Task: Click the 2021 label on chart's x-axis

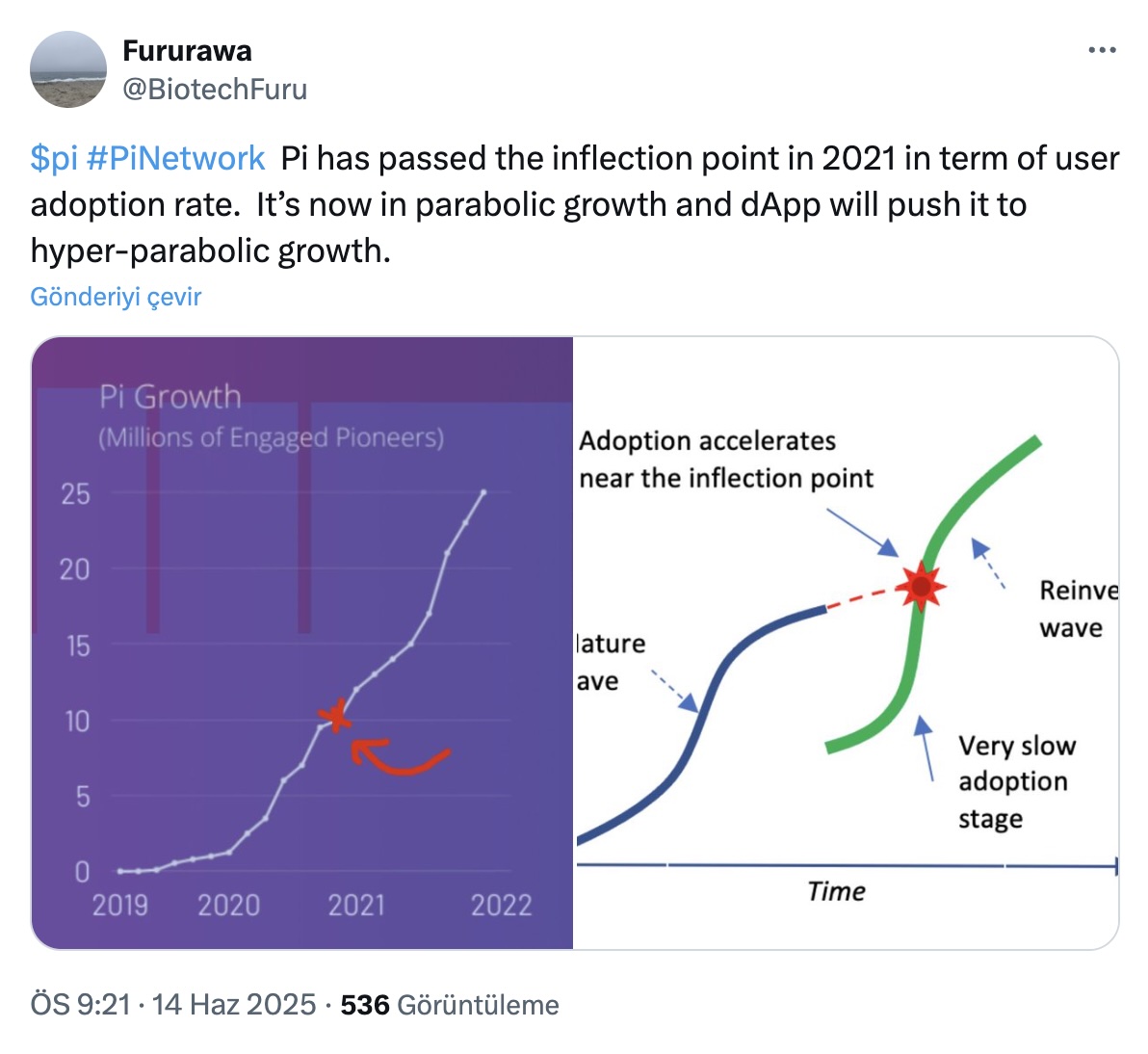Action: (356, 906)
